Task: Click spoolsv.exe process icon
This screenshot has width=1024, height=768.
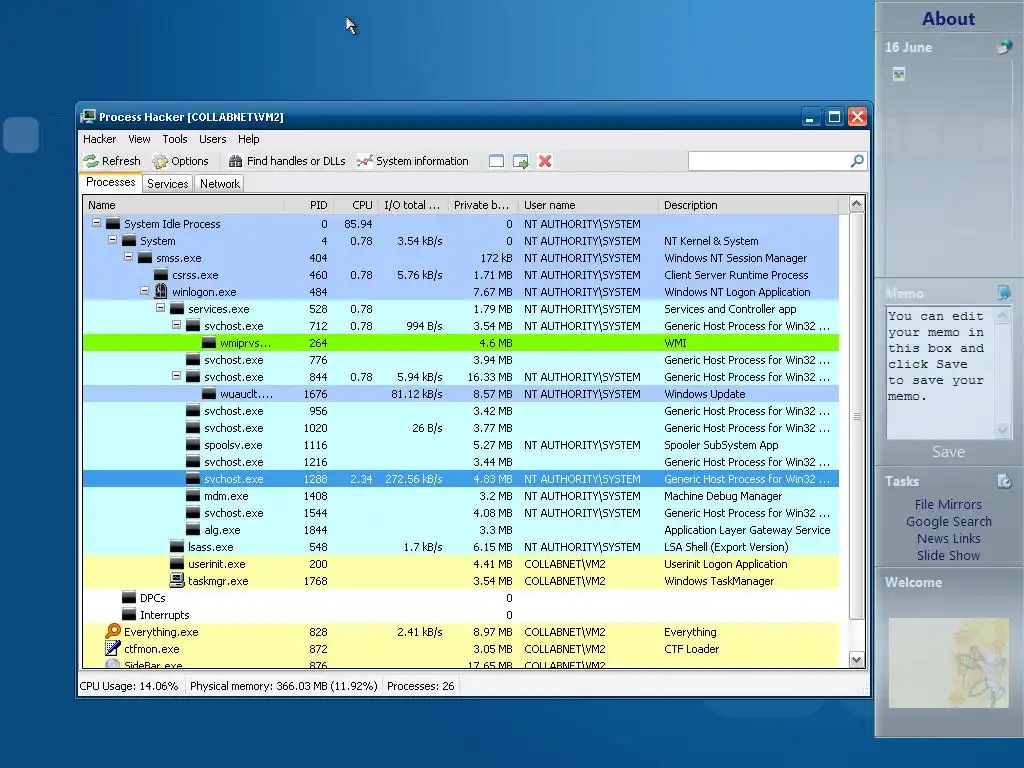Action: pyautogui.click(x=193, y=445)
